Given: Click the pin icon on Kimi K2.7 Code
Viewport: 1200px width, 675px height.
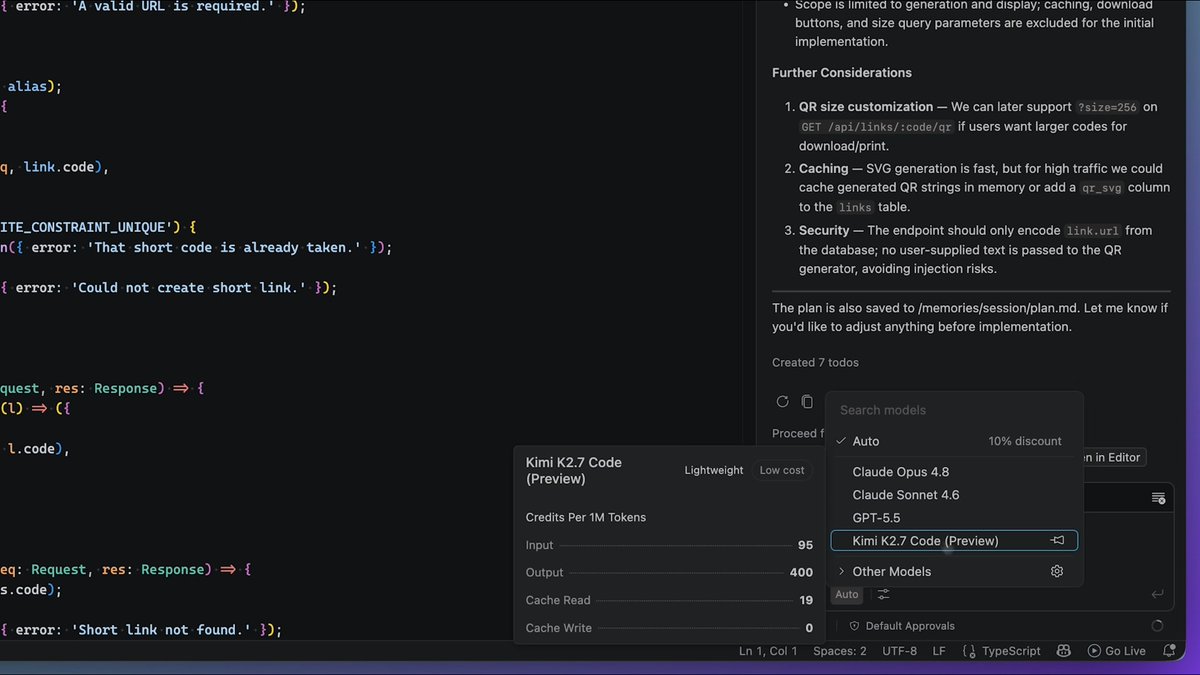Looking at the screenshot, I should click(1057, 540).
